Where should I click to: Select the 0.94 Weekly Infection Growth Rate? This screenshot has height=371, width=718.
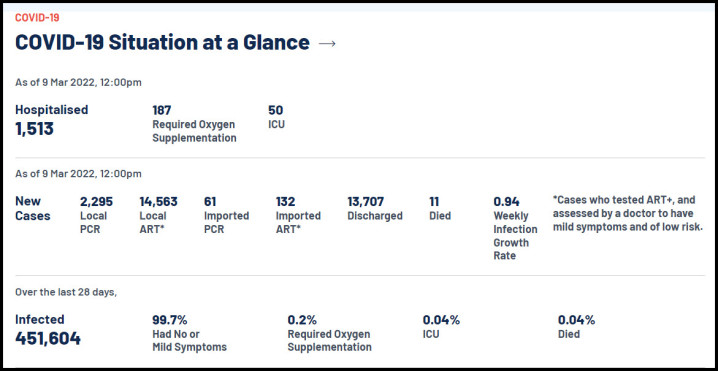(x=515, y=228)
